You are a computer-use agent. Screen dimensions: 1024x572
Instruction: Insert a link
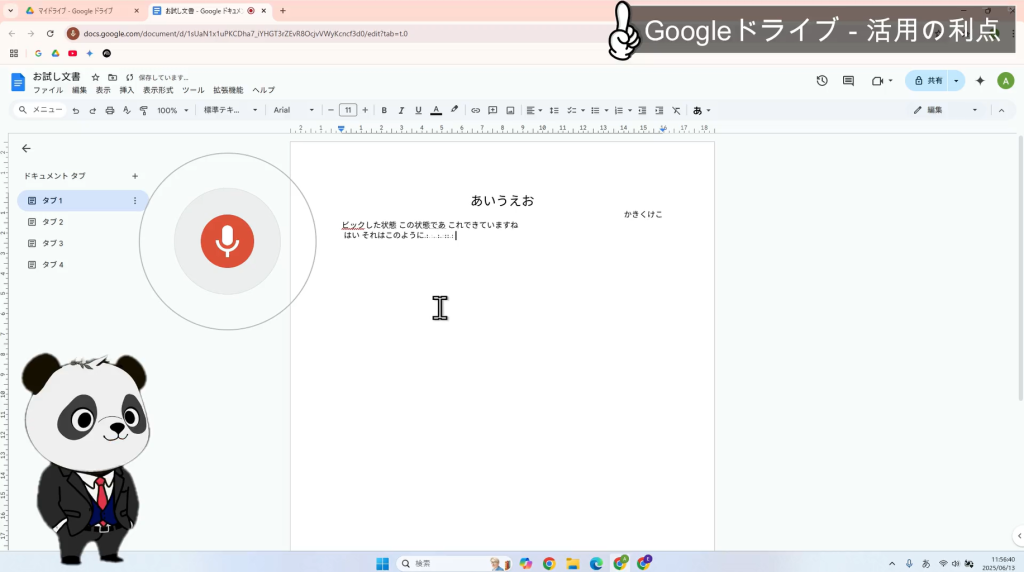[475, 110]
